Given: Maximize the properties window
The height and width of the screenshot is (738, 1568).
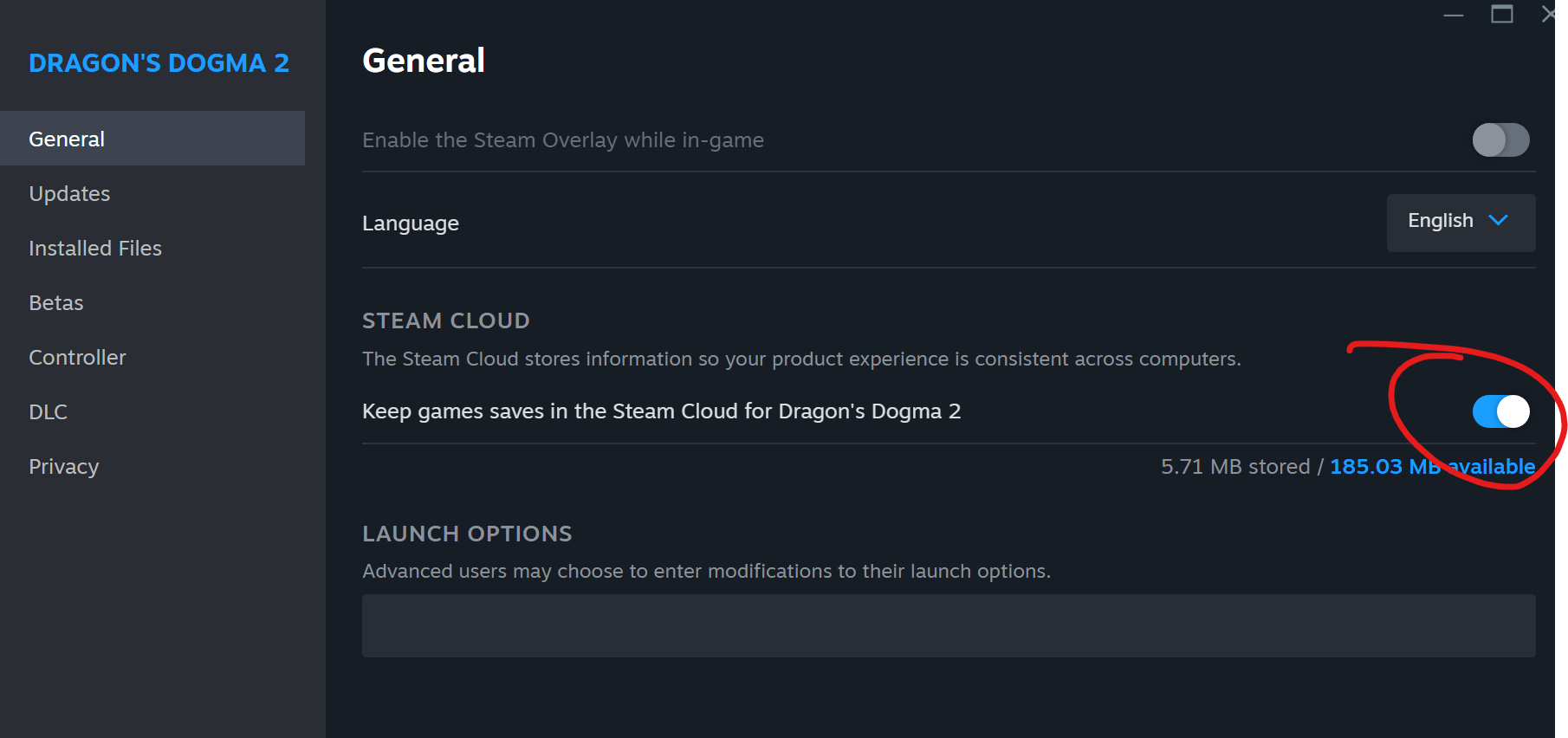Looking at the screenshot, I should [1501, 15].
